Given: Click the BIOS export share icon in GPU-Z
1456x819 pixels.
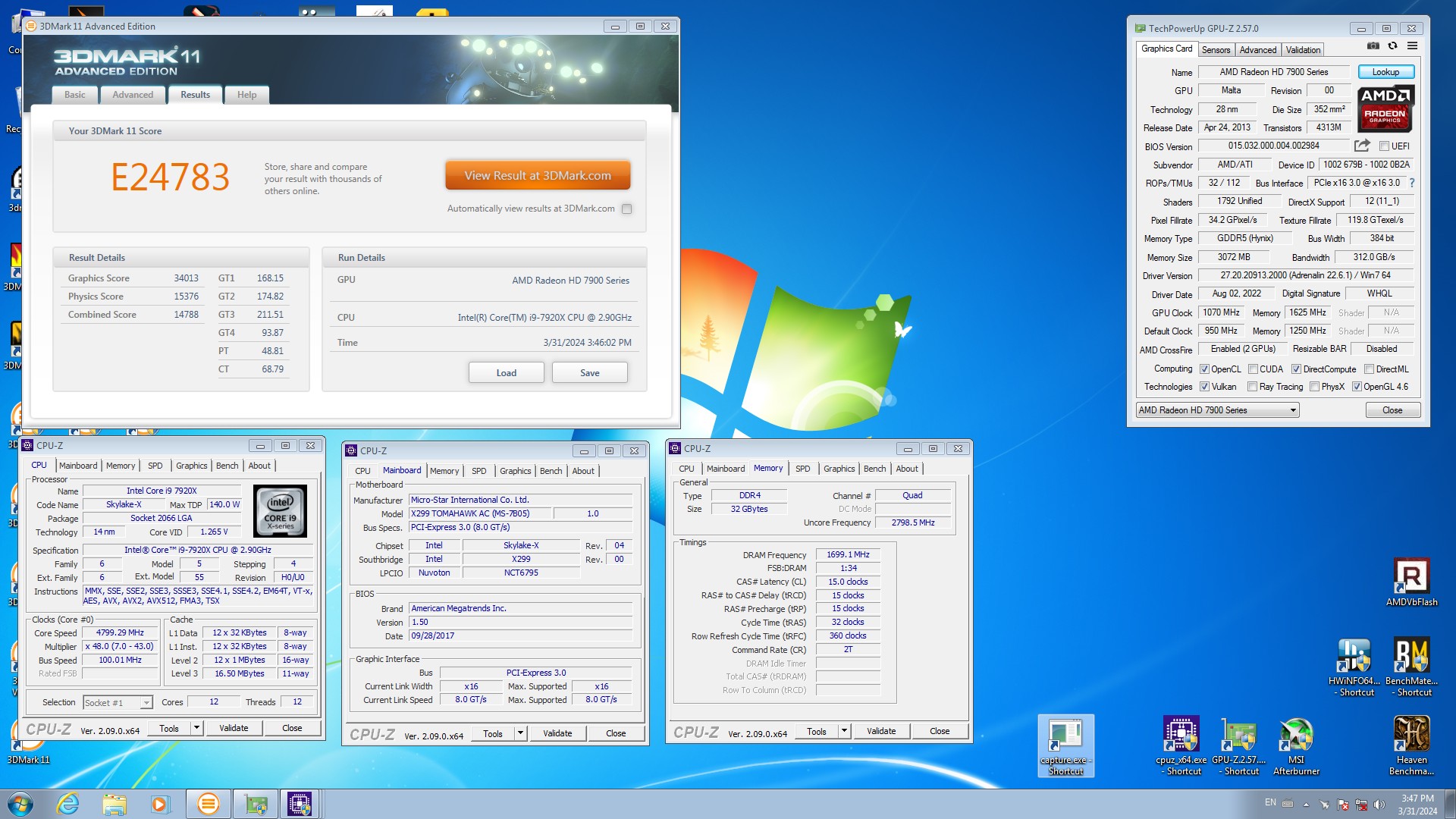Looking at the screenshot, I should click(1362, 146).
